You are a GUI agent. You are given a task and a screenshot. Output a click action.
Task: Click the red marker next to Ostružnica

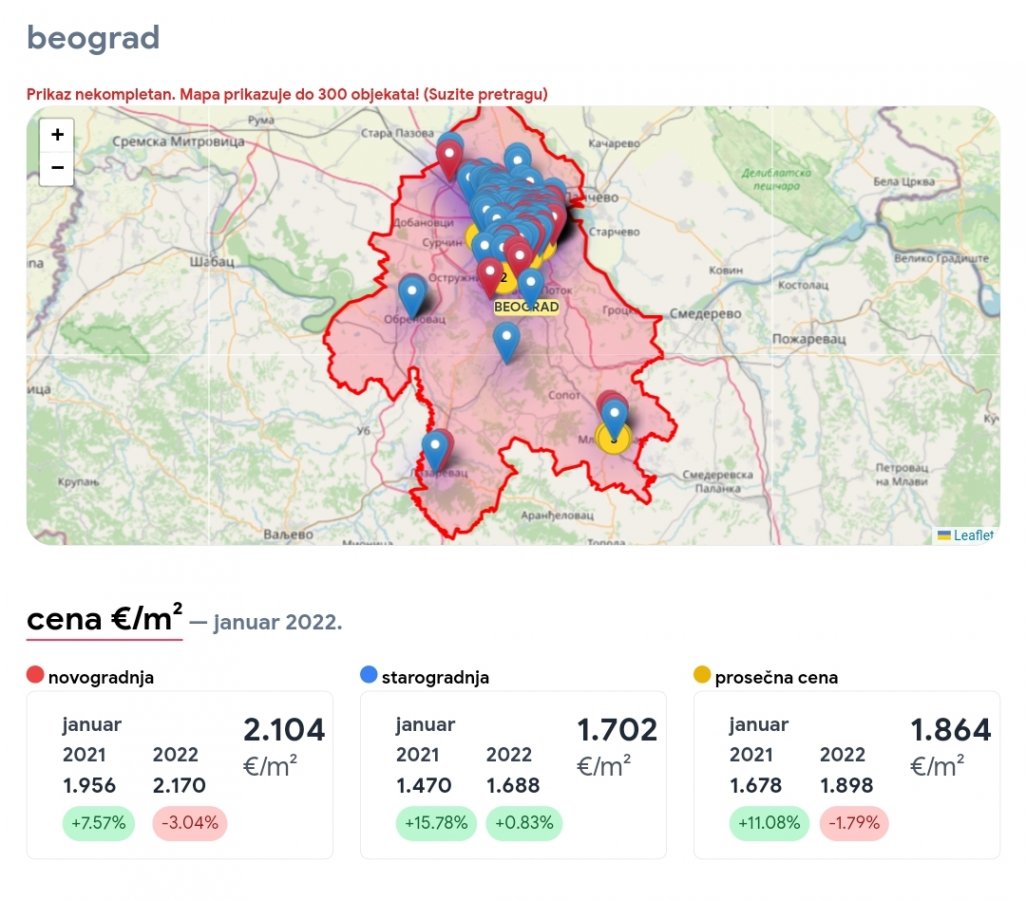pos(489,273)
